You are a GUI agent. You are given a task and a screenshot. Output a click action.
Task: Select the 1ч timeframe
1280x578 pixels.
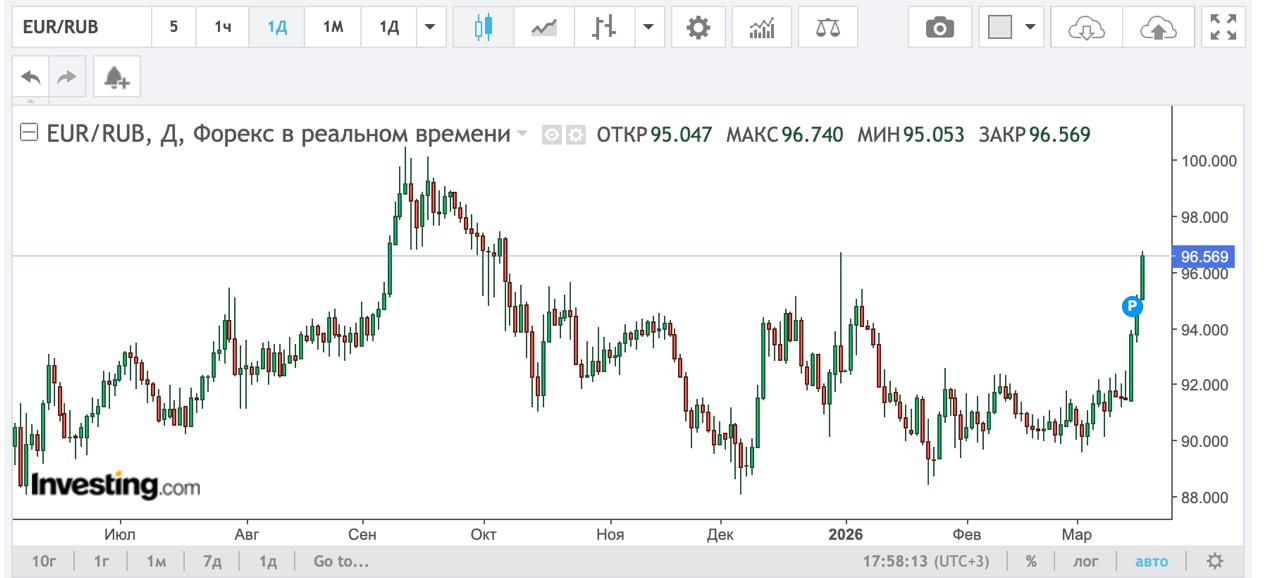[x=221, y=27]
